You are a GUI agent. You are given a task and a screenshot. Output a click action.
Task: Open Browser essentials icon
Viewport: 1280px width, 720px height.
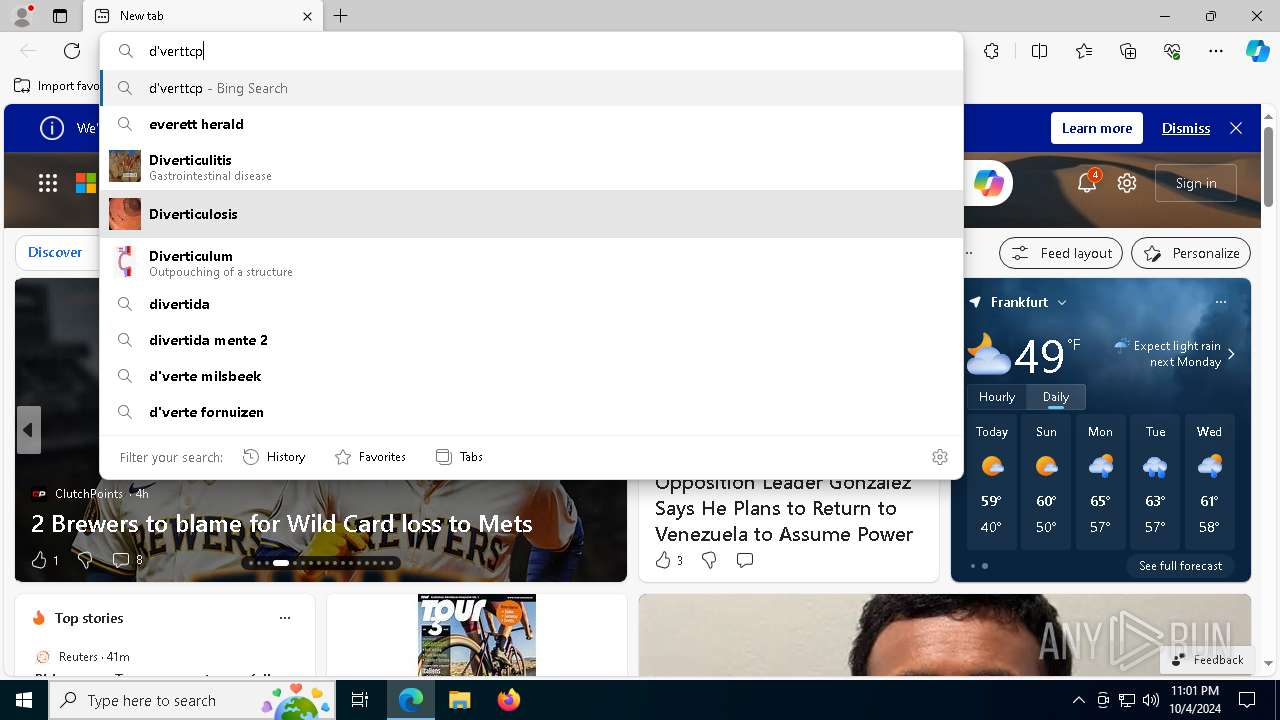coord(1172,51)
